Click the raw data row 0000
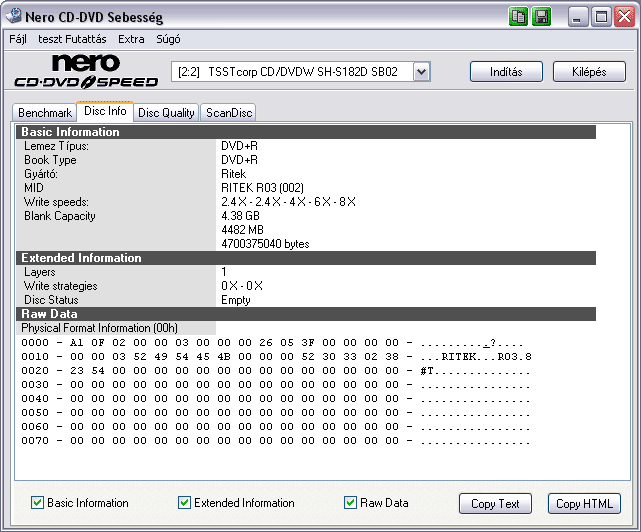 (x=272, y=343)
